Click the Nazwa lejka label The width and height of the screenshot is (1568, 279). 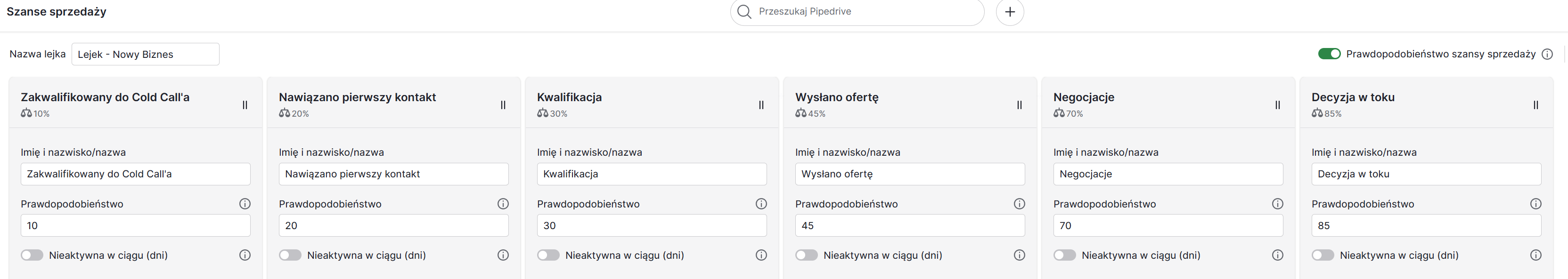point(37,54)
